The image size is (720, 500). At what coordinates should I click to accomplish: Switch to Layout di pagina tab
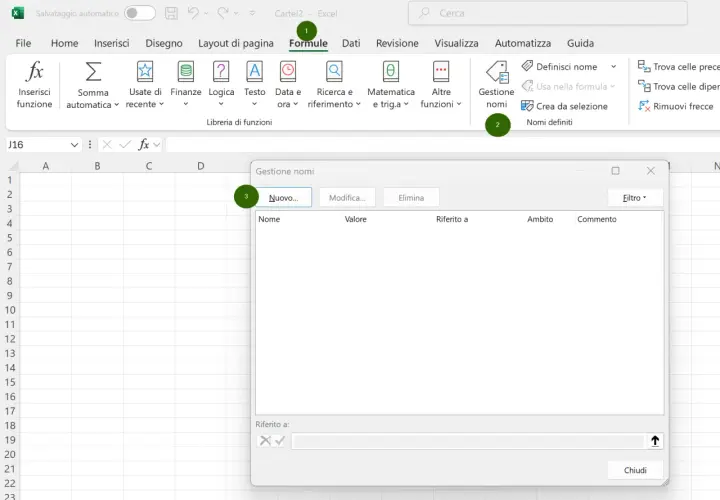click(x=236, y=43)
